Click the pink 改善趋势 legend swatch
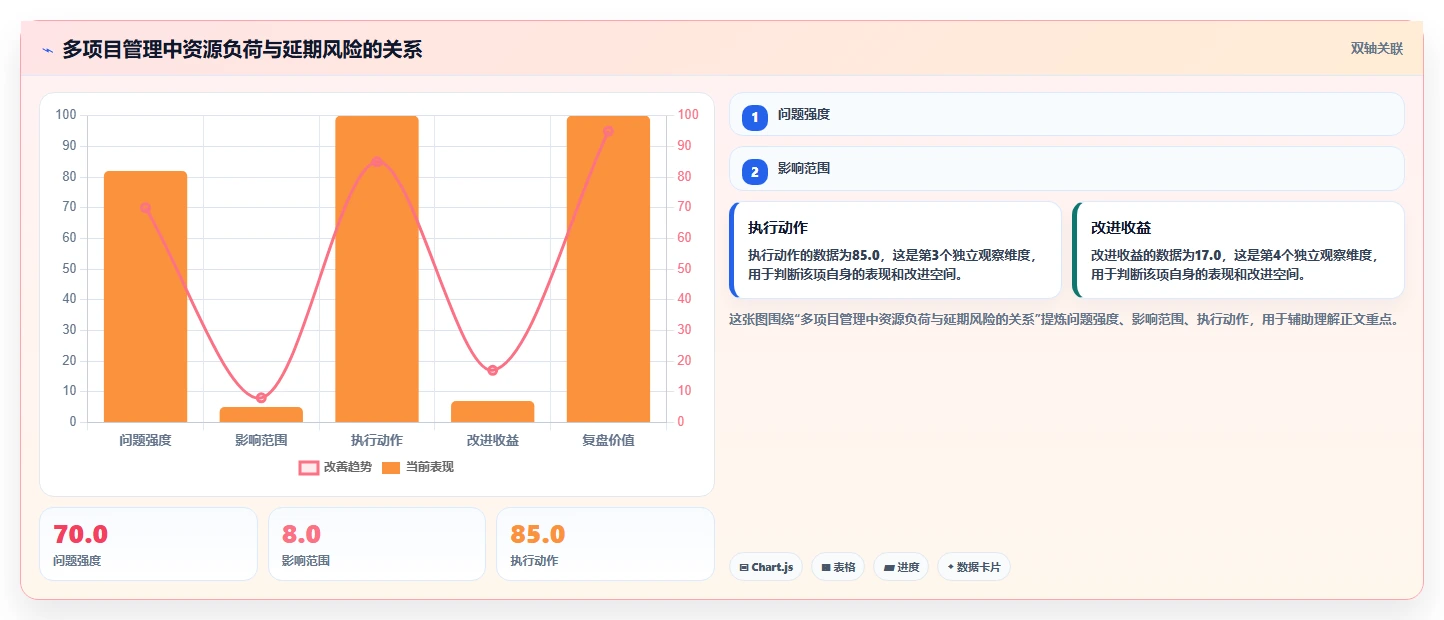This screenshot has width=1444, height=620. (x=309, y=467)
